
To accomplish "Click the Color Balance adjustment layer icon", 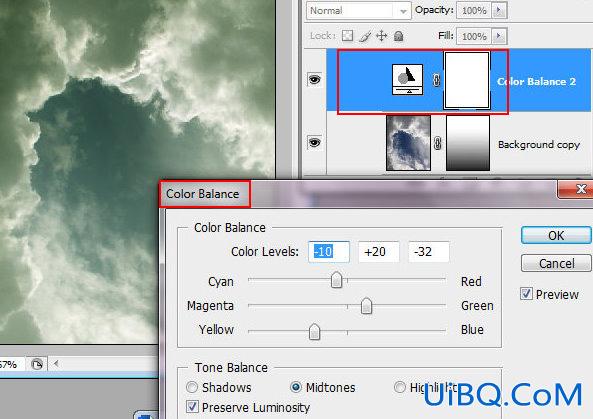I will coord(407,79).
